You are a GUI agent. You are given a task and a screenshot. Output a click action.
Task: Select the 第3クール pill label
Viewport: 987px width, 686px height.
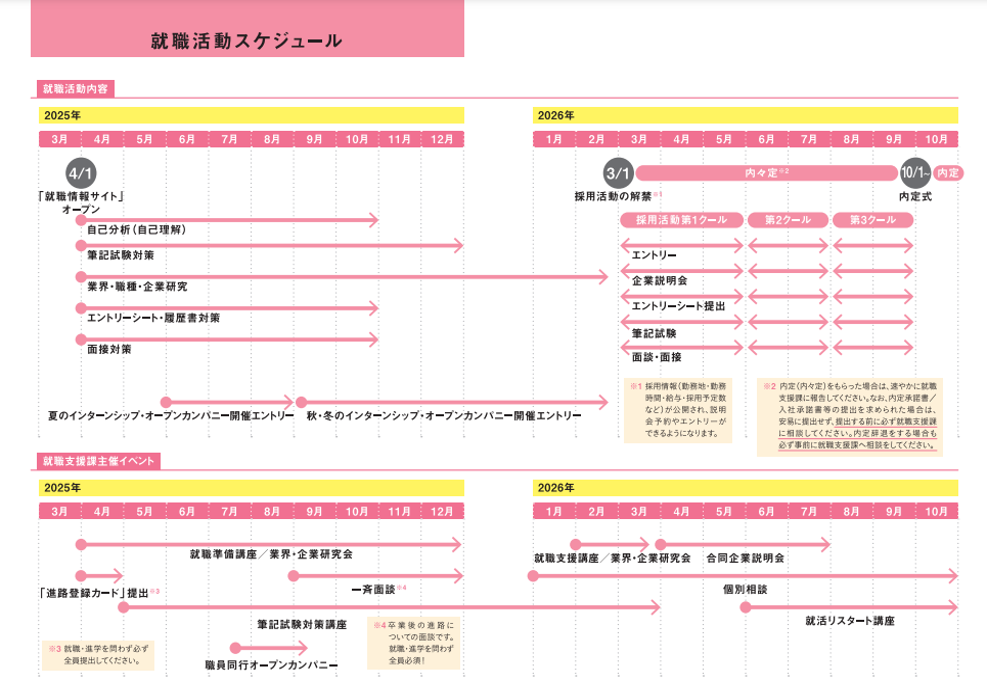click(x=872, y=220)
